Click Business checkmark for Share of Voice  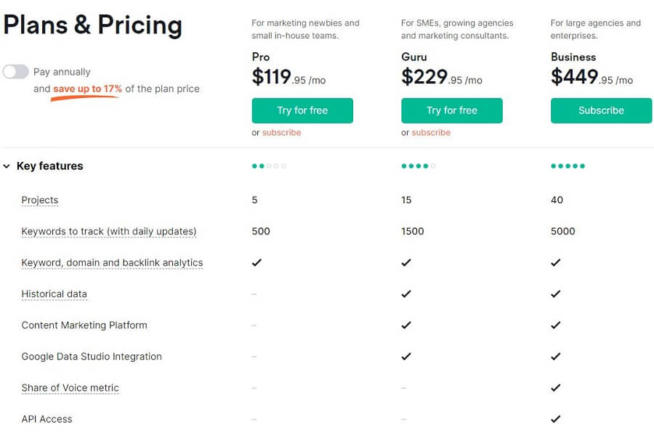click(x=556, y=388)
